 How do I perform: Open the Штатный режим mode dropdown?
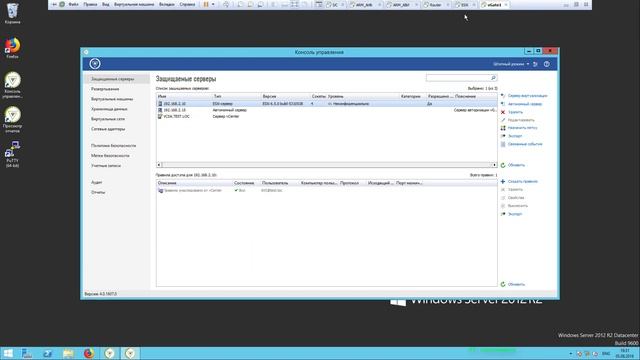(x=511, y=64)
